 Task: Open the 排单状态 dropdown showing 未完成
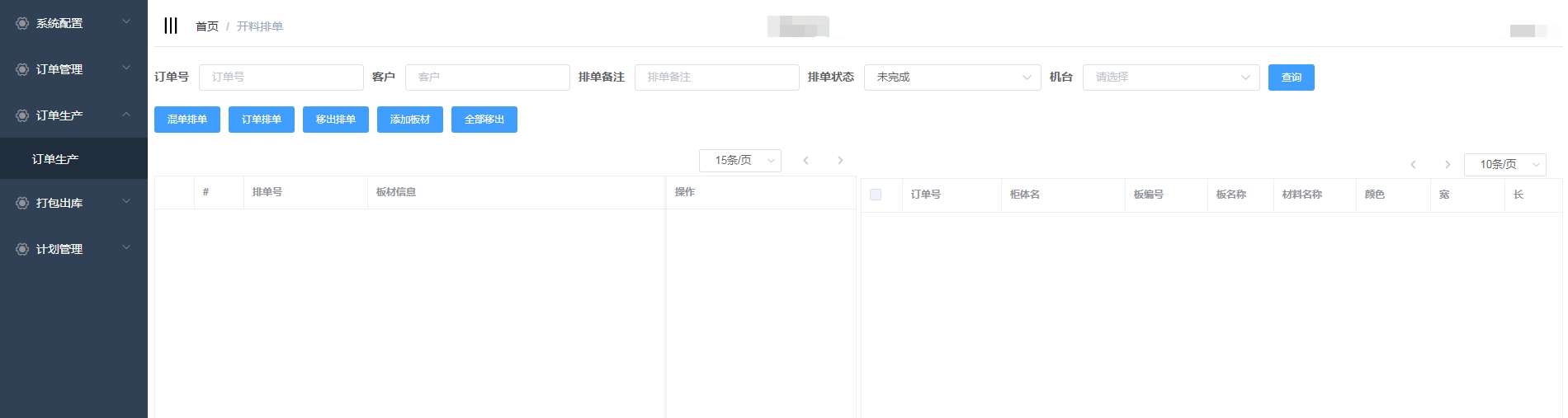[x=952, y=77]
